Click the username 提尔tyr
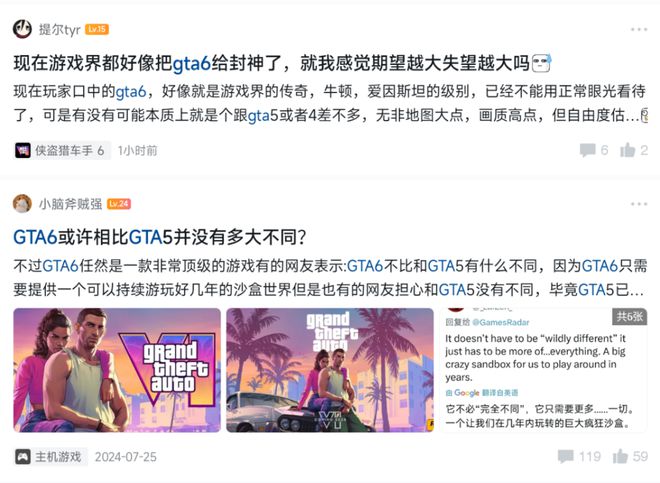 [59, 29]
